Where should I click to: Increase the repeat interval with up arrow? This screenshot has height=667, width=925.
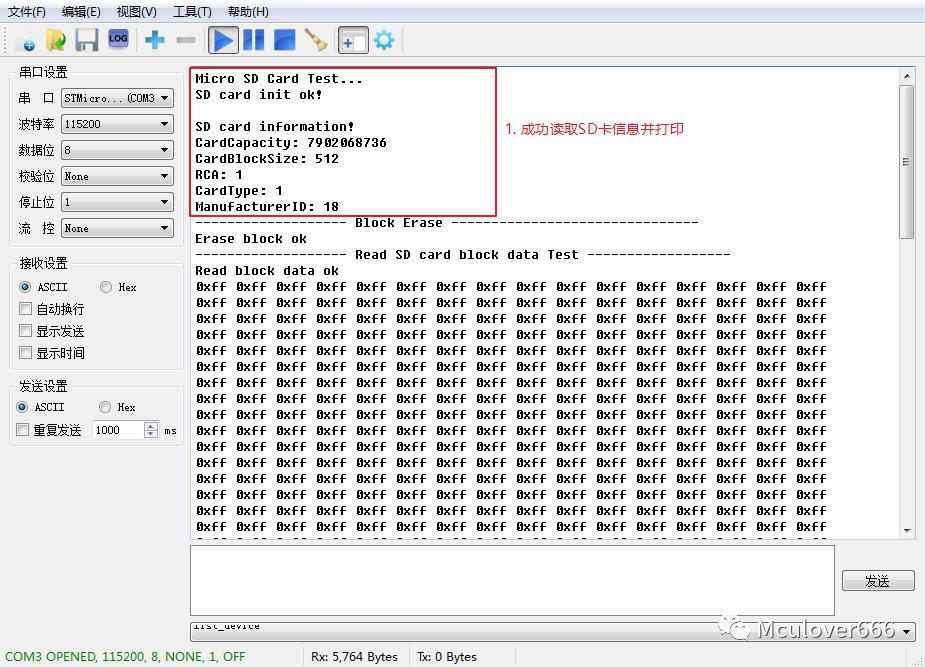[151, 426]
